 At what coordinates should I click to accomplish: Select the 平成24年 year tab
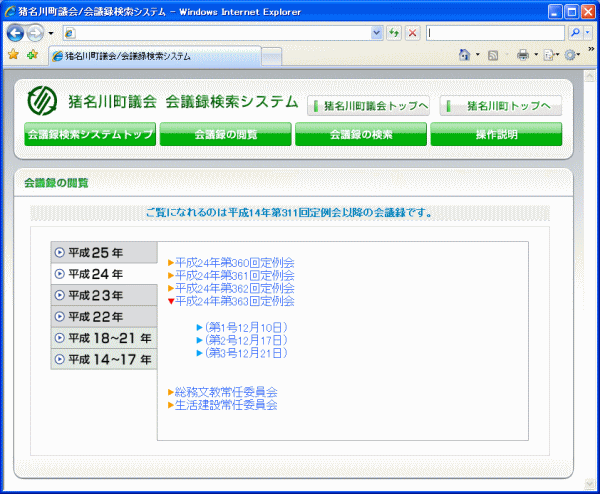[104, 274]
